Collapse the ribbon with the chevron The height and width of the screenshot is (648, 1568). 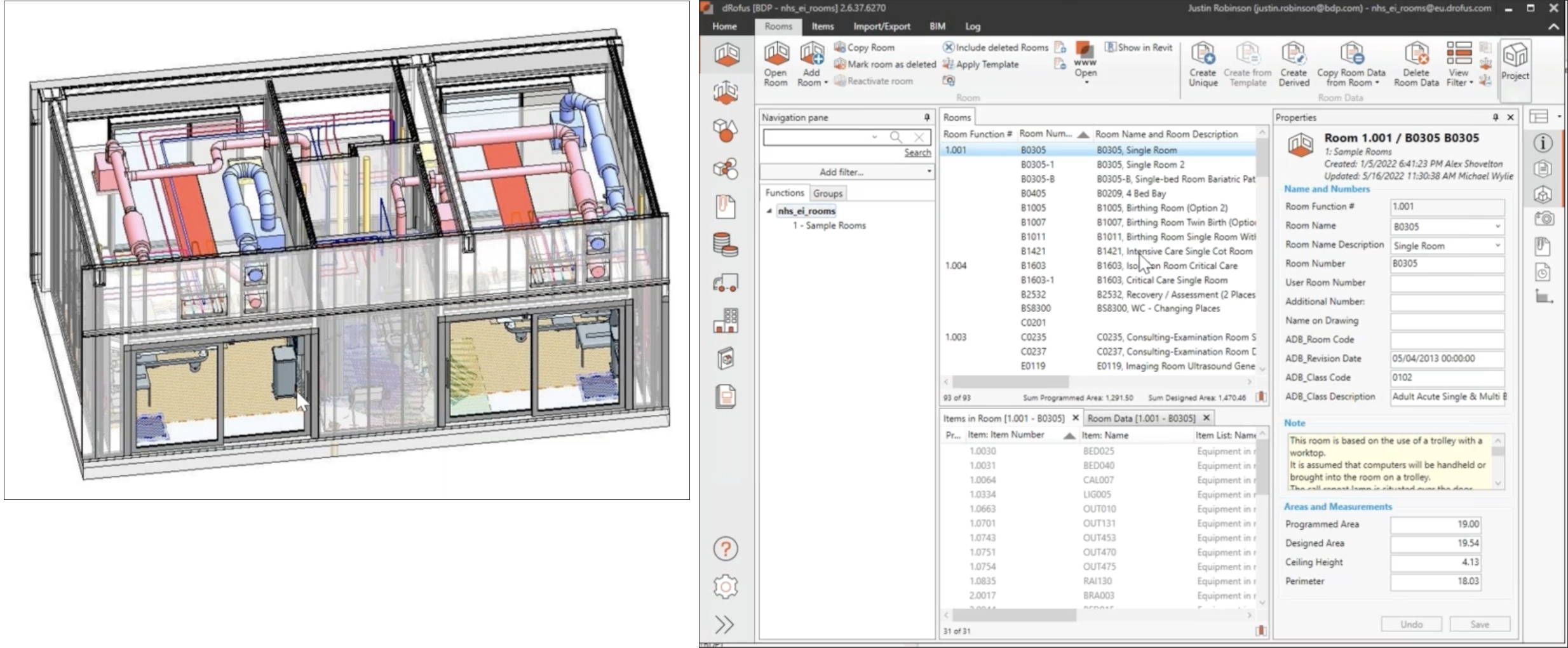click(x=1553, y=27)
